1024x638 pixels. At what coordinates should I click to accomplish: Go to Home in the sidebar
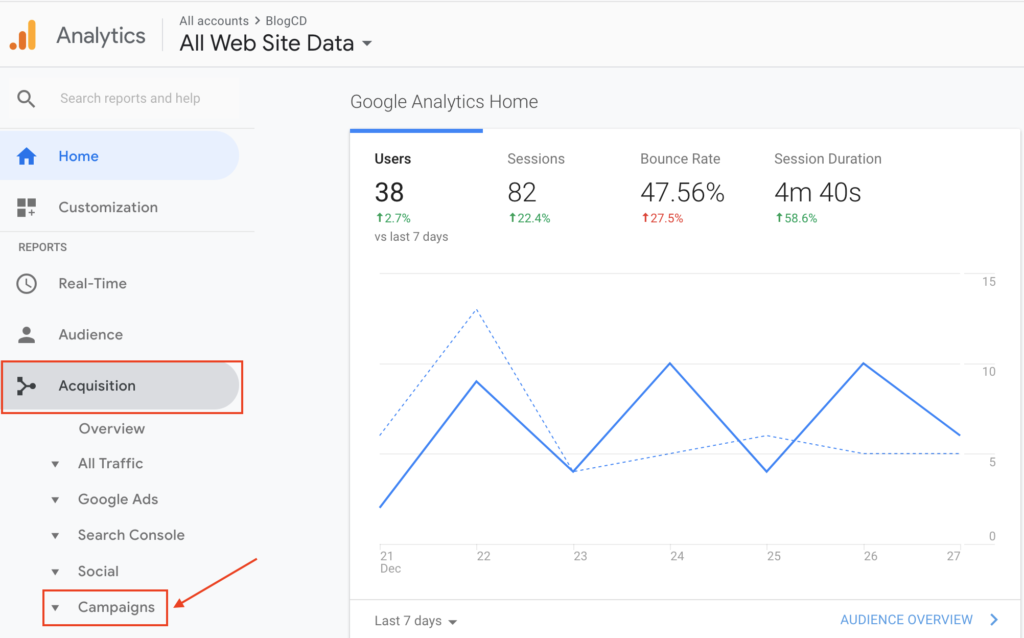[x=120, y=156]
